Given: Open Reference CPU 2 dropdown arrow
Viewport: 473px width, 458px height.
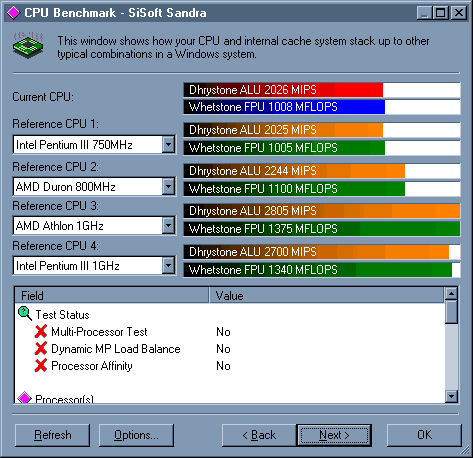Looking at the screenshot, I should pos(168,186).
